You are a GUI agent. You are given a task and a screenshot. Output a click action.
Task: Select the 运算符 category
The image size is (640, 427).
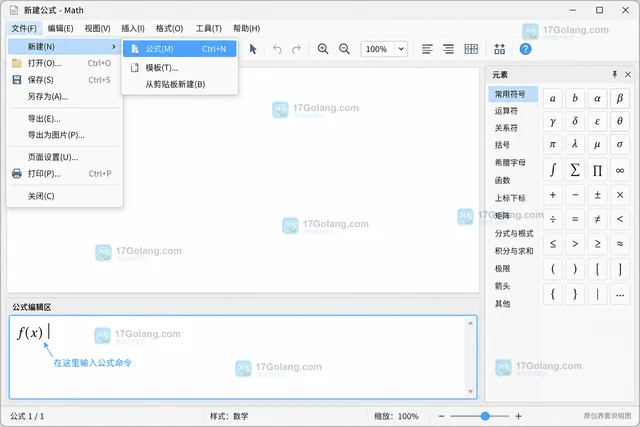[506, 111]
